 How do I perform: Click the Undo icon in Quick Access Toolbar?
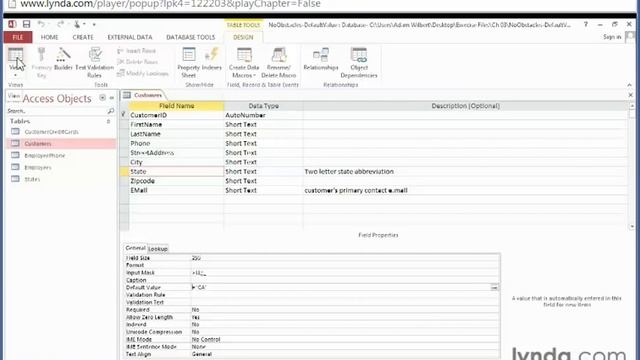41,24
